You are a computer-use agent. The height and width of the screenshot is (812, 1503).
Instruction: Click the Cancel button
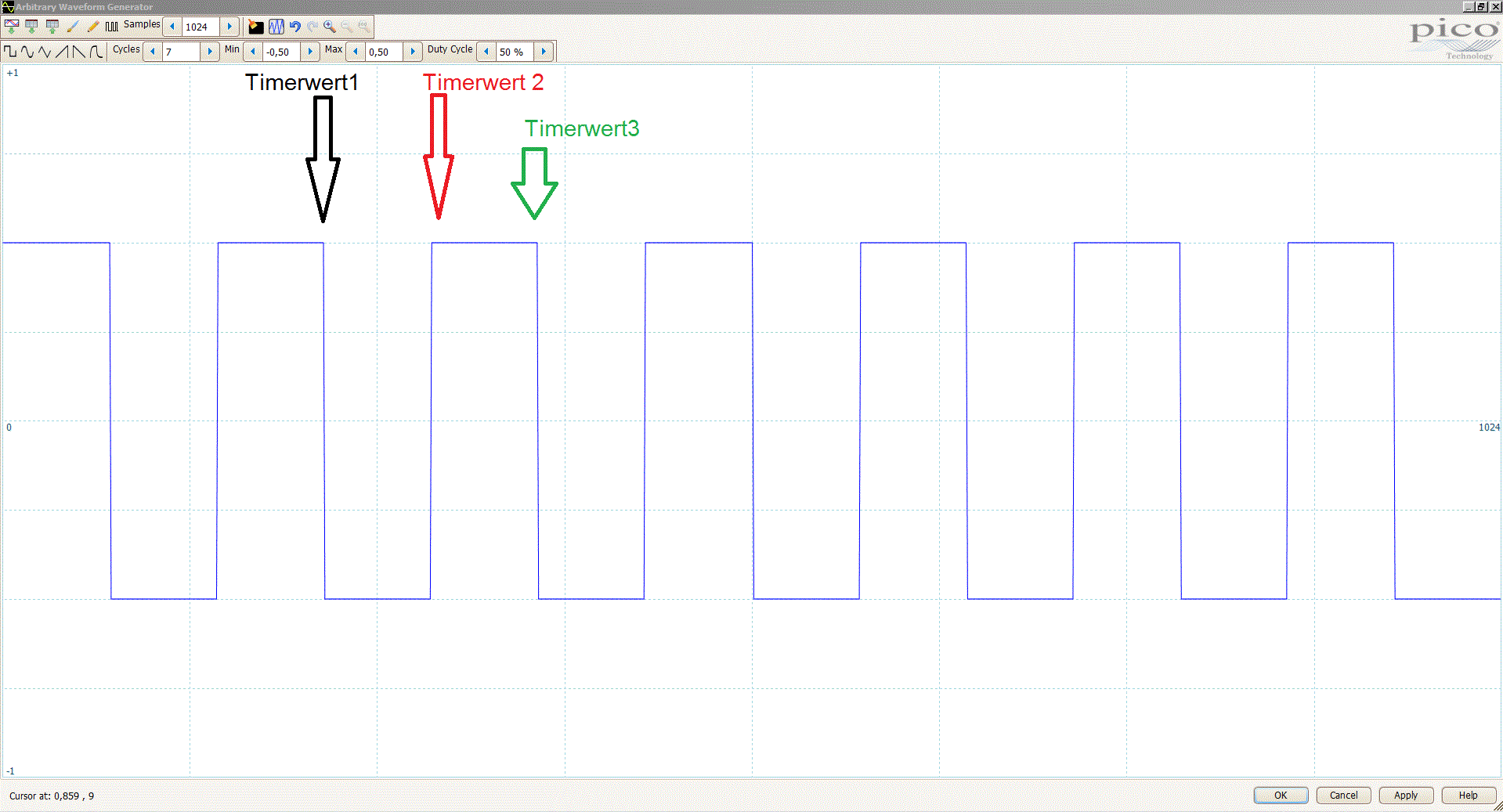pos(1343,795)
